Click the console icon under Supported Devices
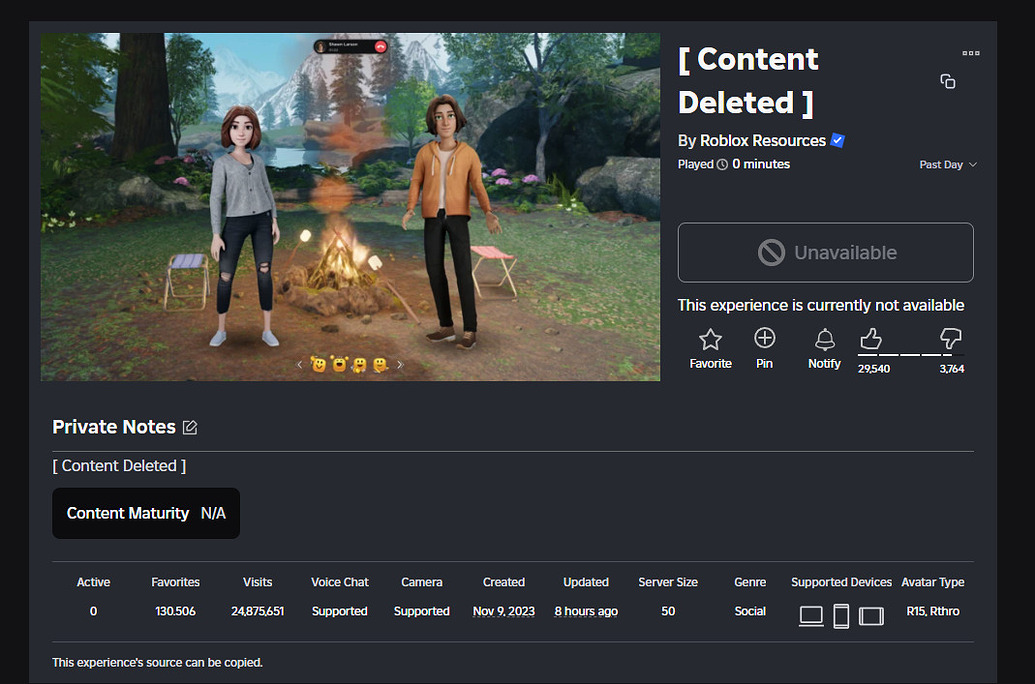 click(x=871, y=616)
